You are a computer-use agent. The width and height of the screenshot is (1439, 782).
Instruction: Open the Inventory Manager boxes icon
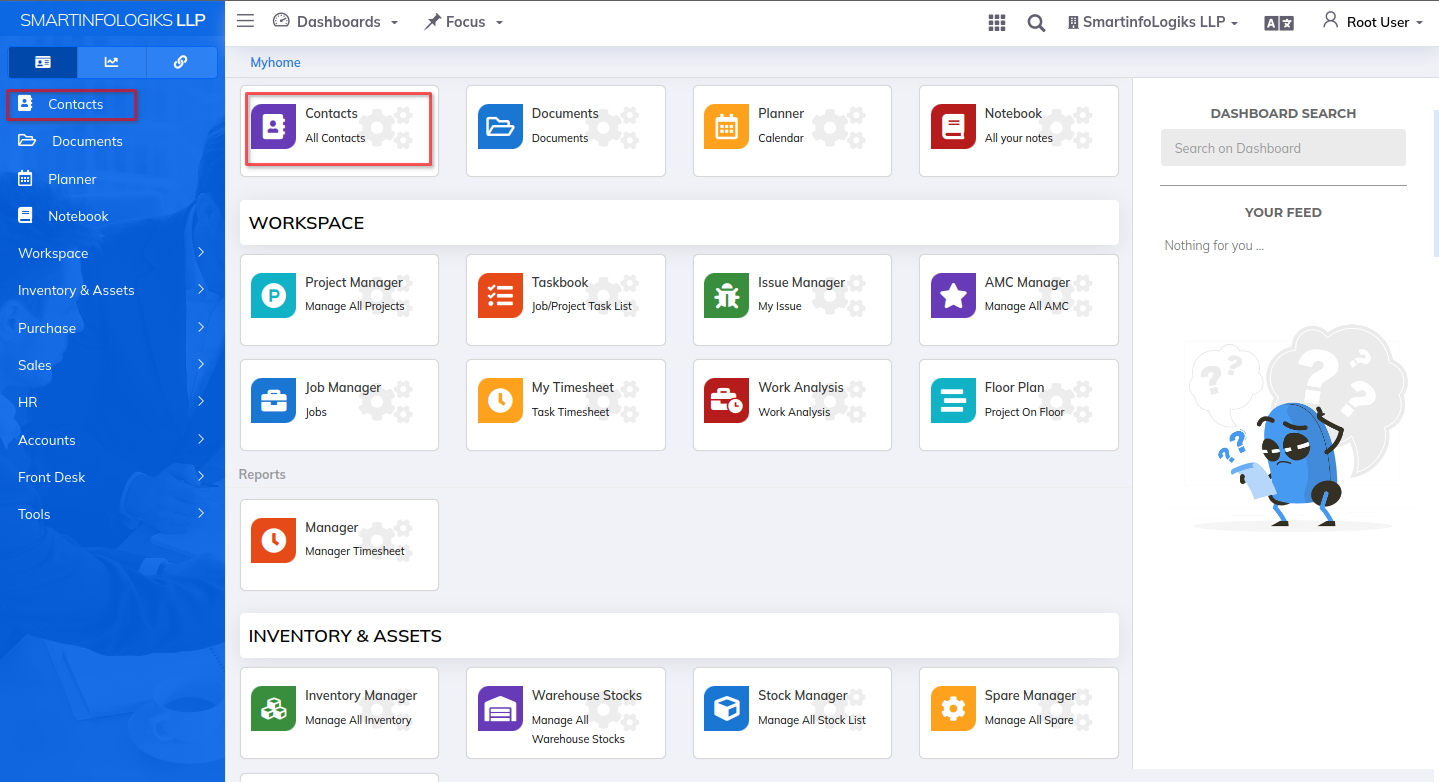pos(273,709)
